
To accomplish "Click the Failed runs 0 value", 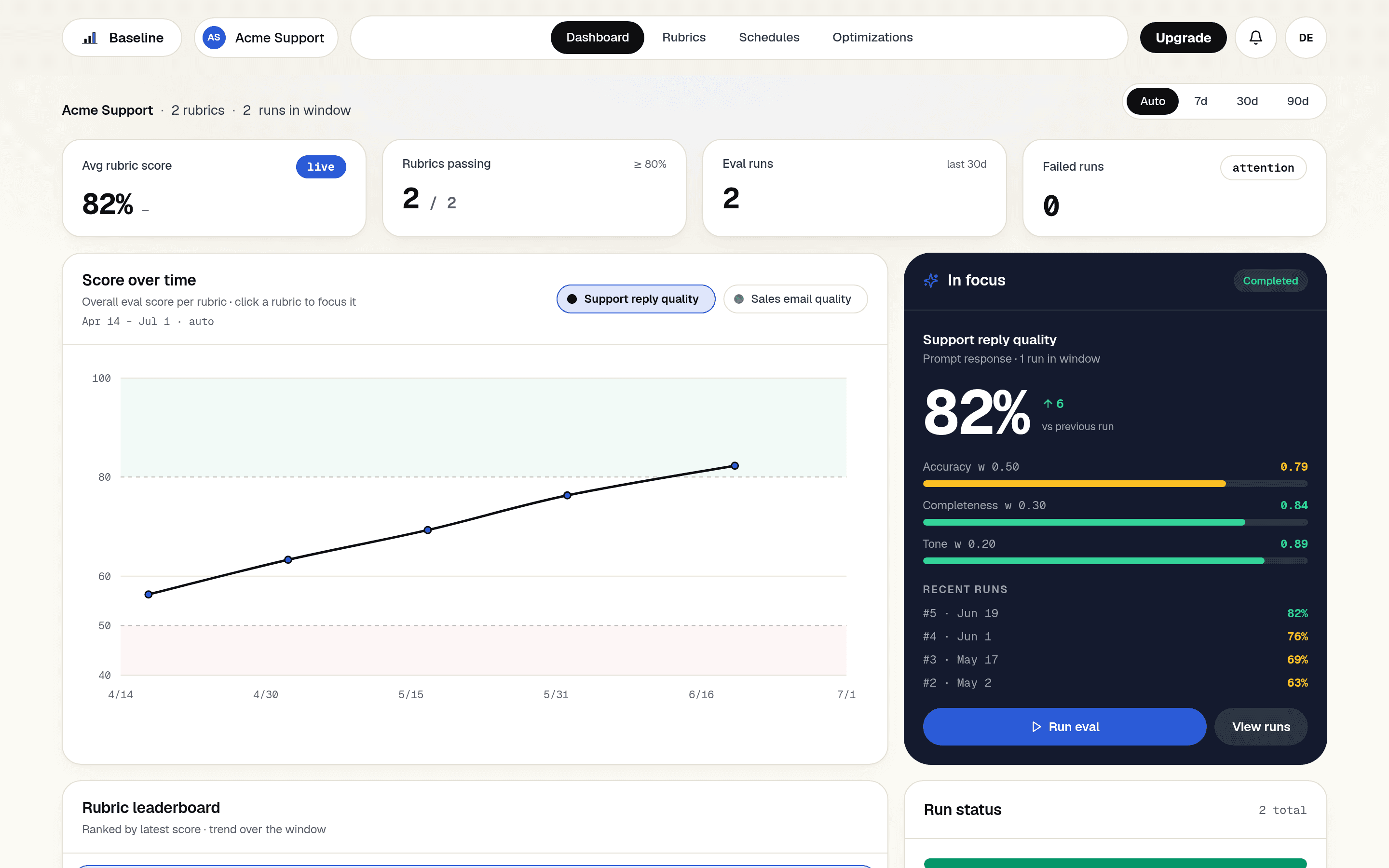I will [x=1051, y=205].
